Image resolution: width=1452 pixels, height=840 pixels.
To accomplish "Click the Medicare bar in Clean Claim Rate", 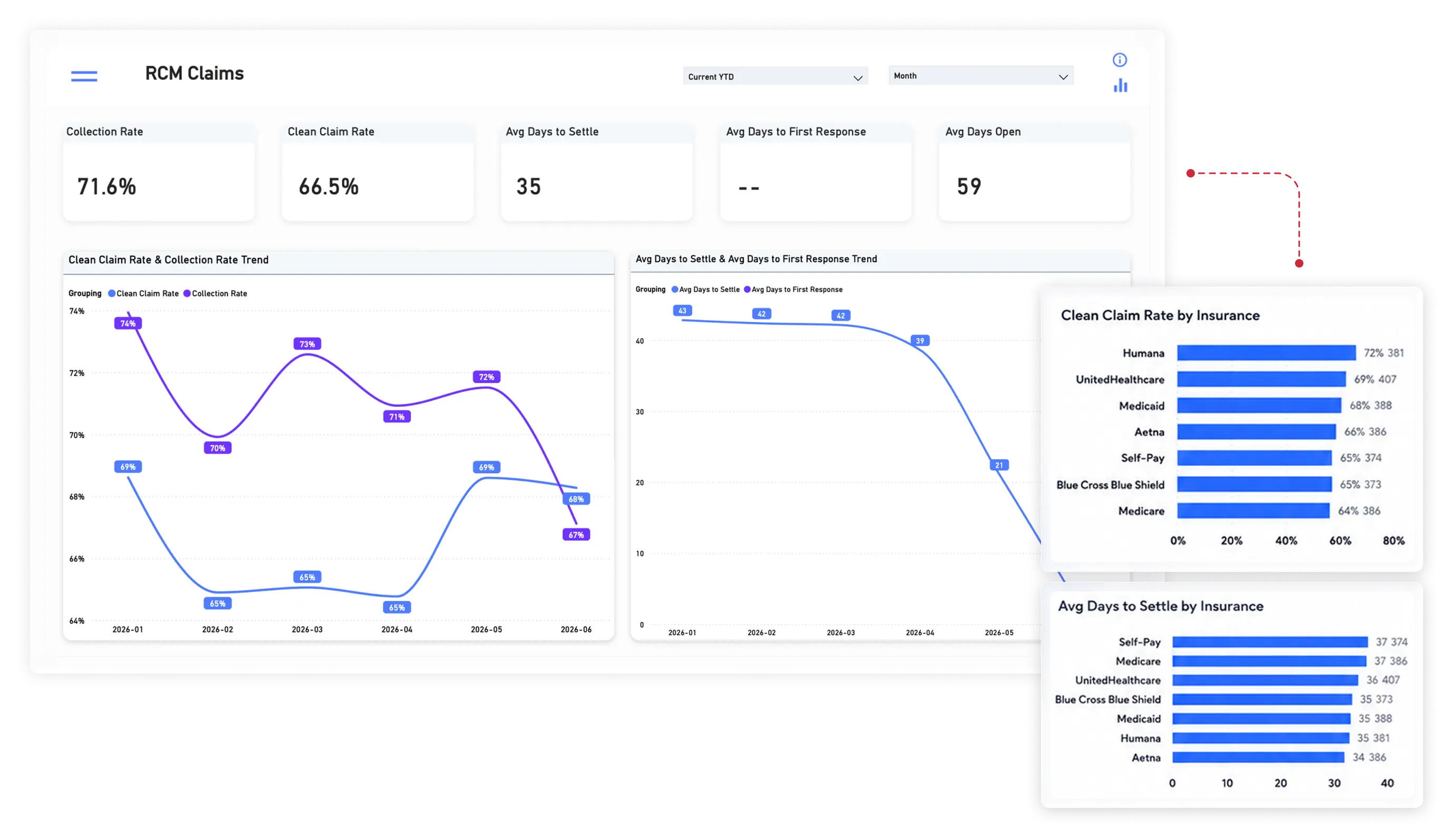I will point(1253,510).
